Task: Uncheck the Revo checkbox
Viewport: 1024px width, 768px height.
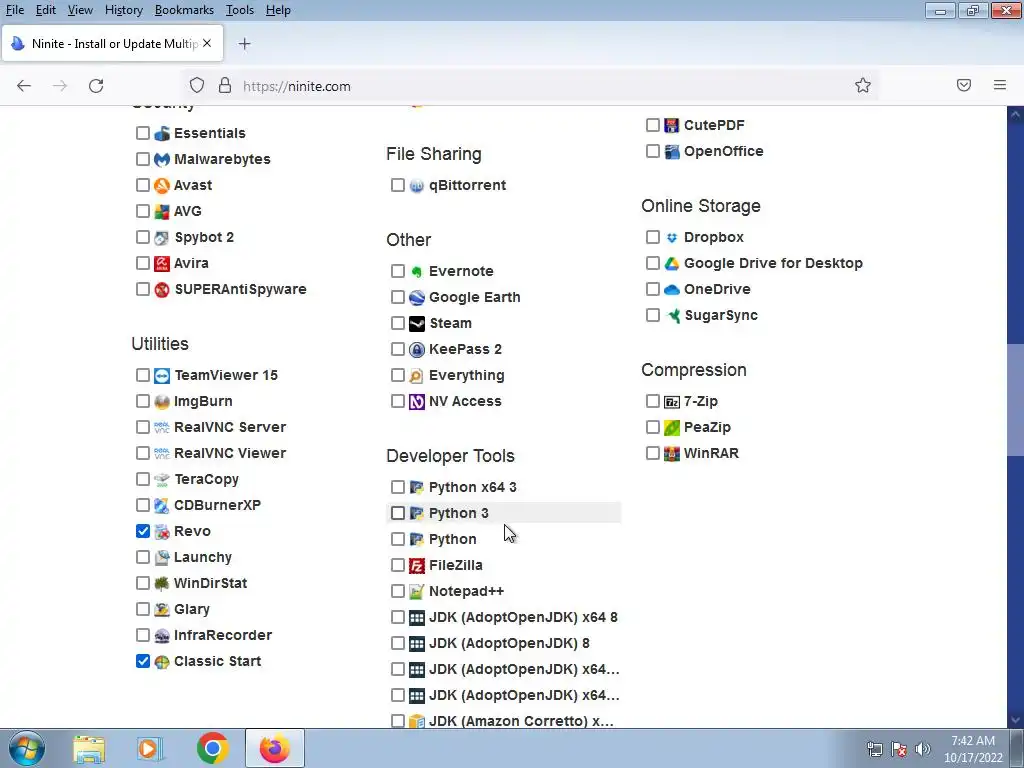Action: [x=143, y=531]
